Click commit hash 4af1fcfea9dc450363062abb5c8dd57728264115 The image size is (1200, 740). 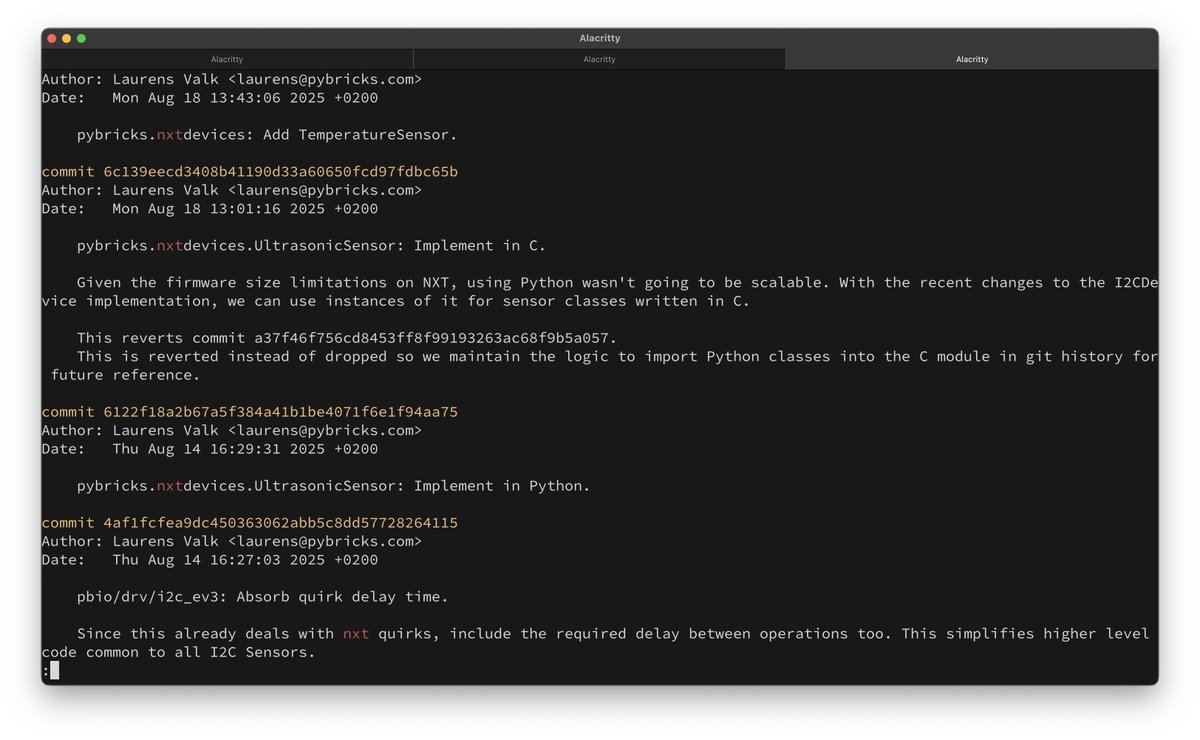coord(281,523)
